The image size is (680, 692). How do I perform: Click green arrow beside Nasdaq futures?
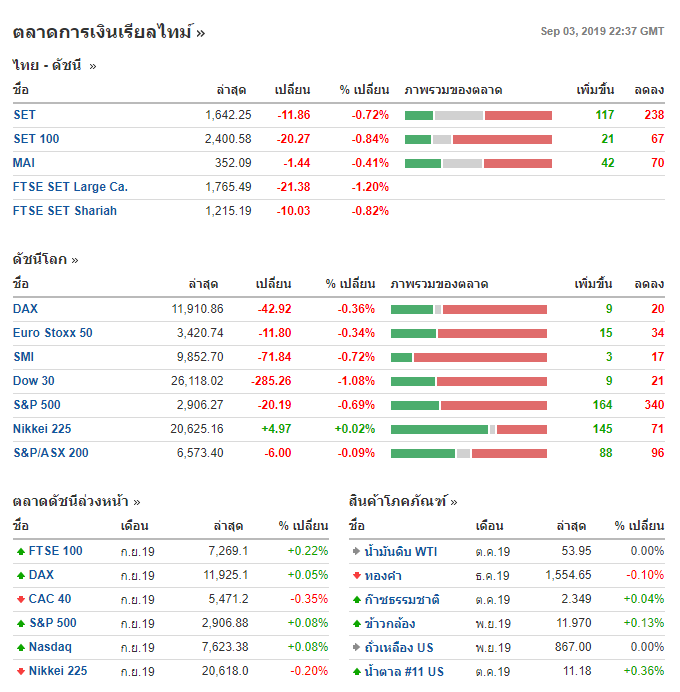20,647
